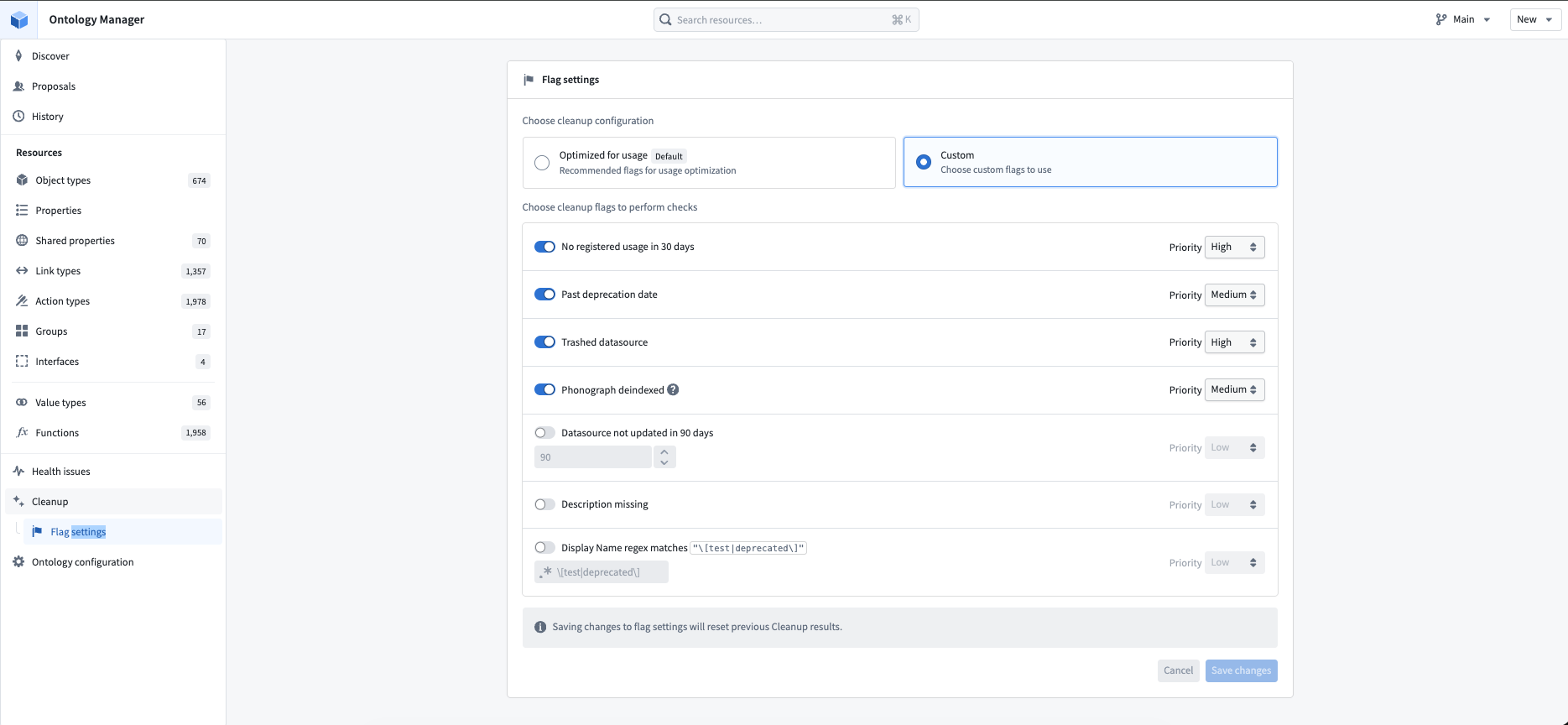Click the Interfaces dashed-square icon
Image resolution: width=1568 pixels, height=725 pixels.
pos(22,362)
